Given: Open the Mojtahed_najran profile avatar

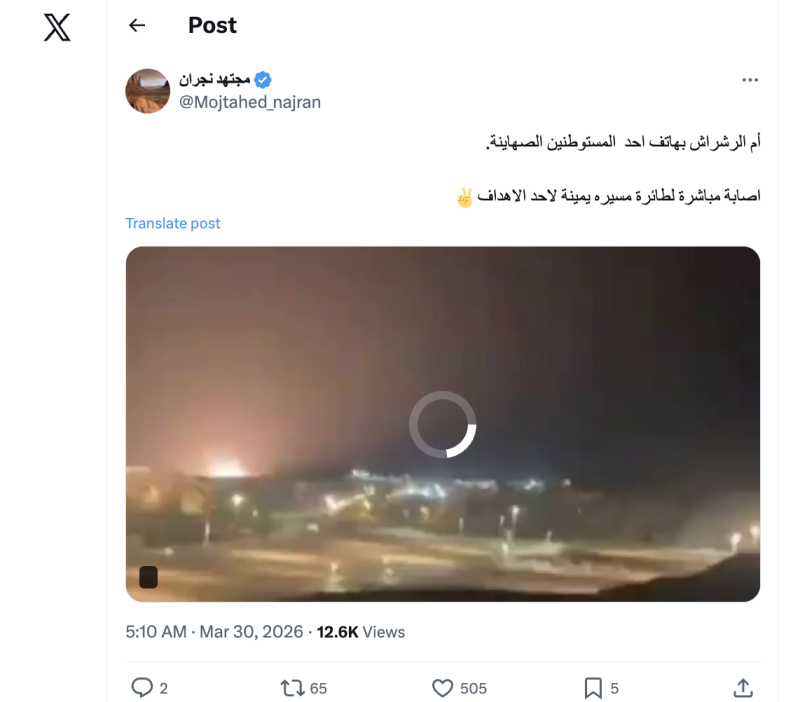Looking at the screenshot, I should tap(148, 91).
